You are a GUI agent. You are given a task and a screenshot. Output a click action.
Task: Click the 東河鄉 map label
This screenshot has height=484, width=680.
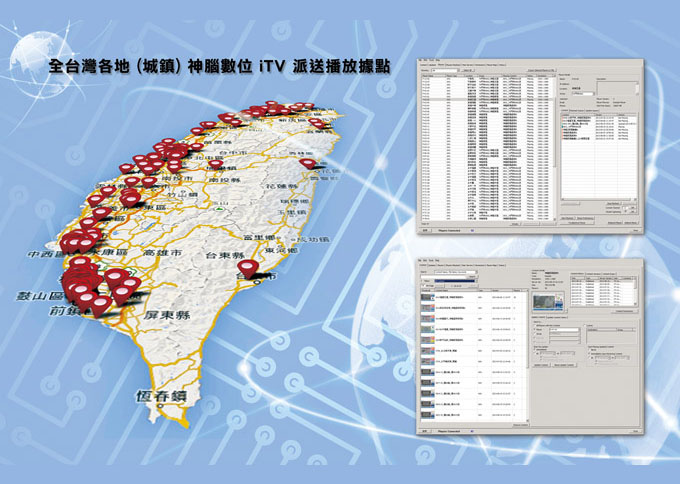[281, 251]
